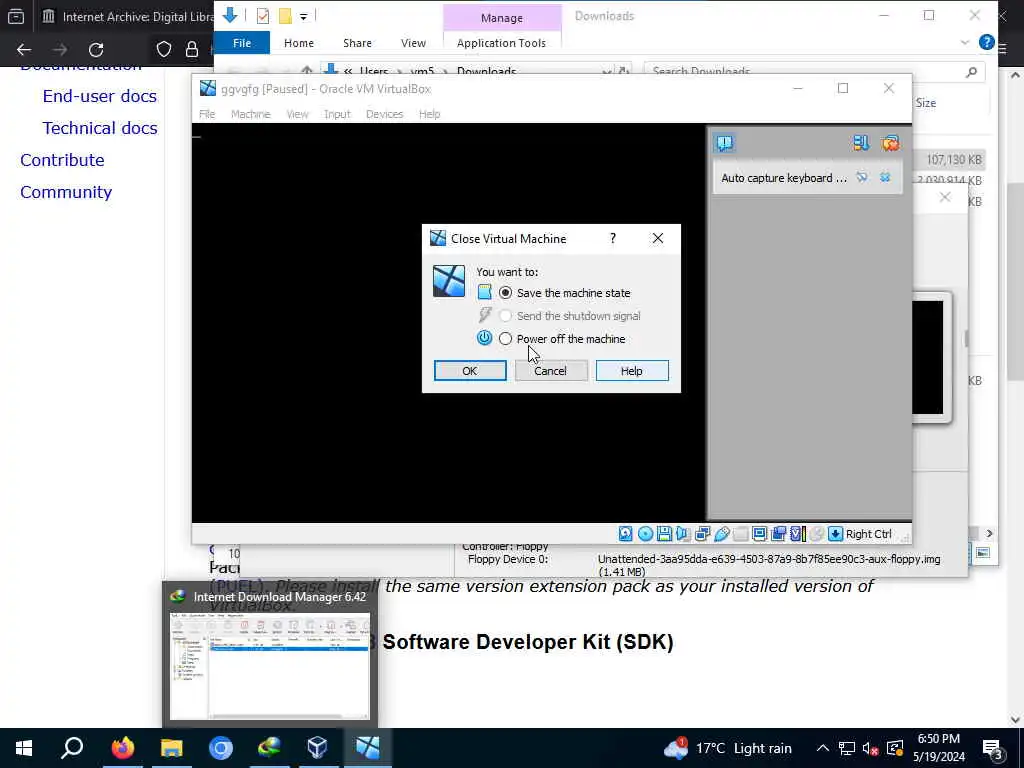
Task: Open the Application Tools tab in Explorer
Action: point(501,43)
